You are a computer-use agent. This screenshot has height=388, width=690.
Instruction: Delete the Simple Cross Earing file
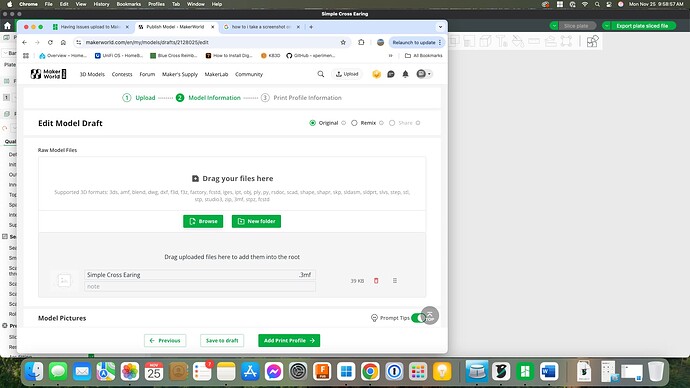point(376,281)
